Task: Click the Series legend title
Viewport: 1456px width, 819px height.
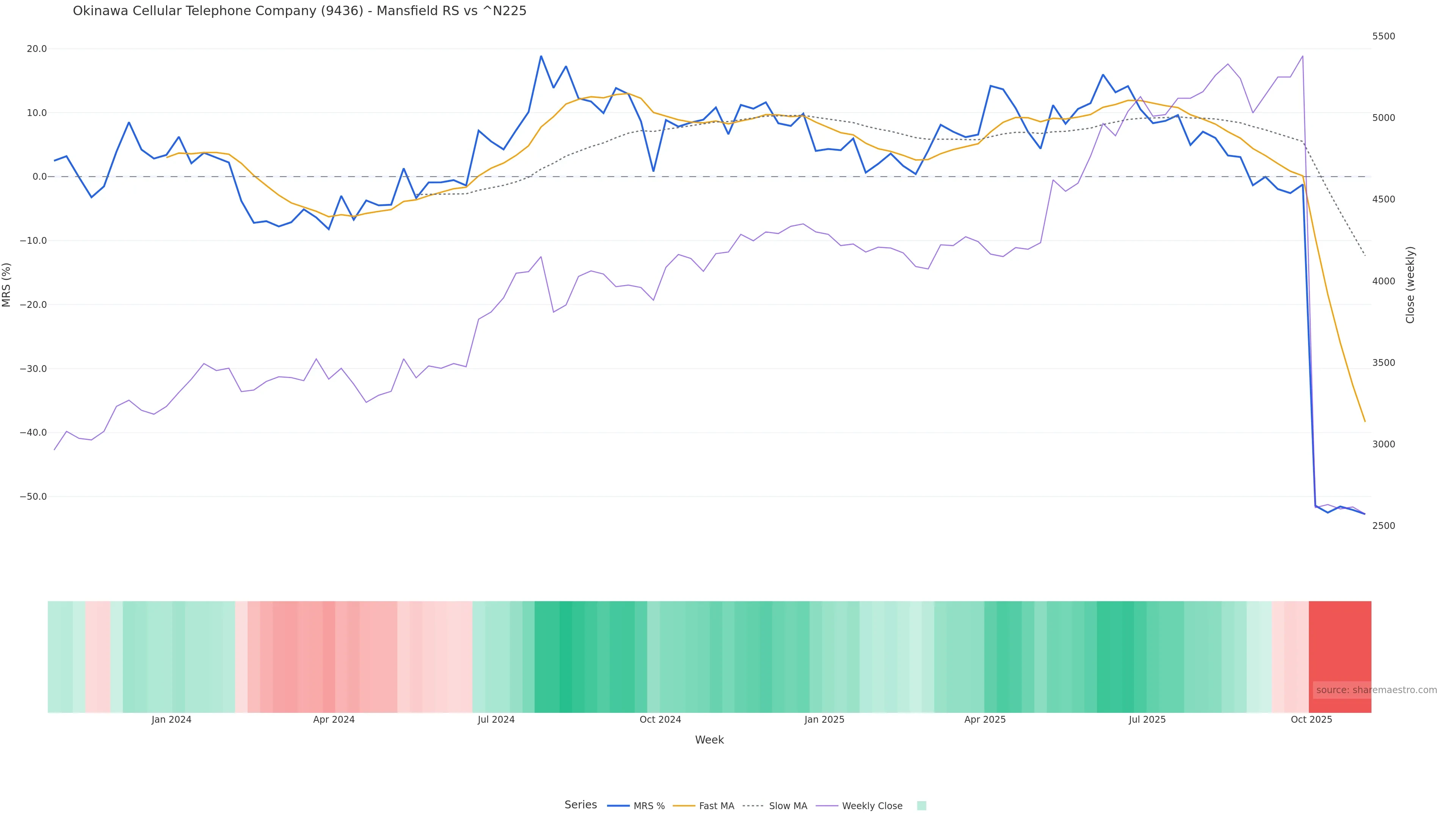Action: coord(581,804)
